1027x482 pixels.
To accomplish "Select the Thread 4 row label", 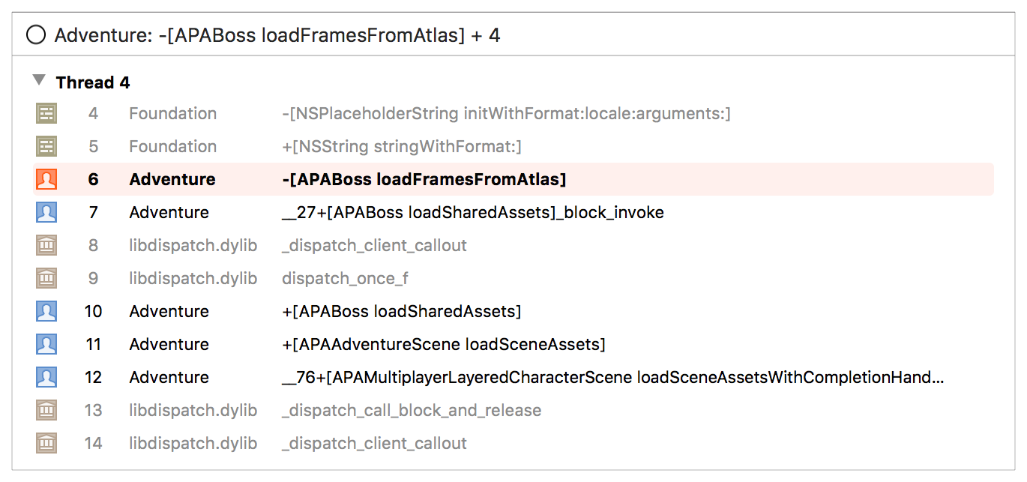I will coord(93,82).
